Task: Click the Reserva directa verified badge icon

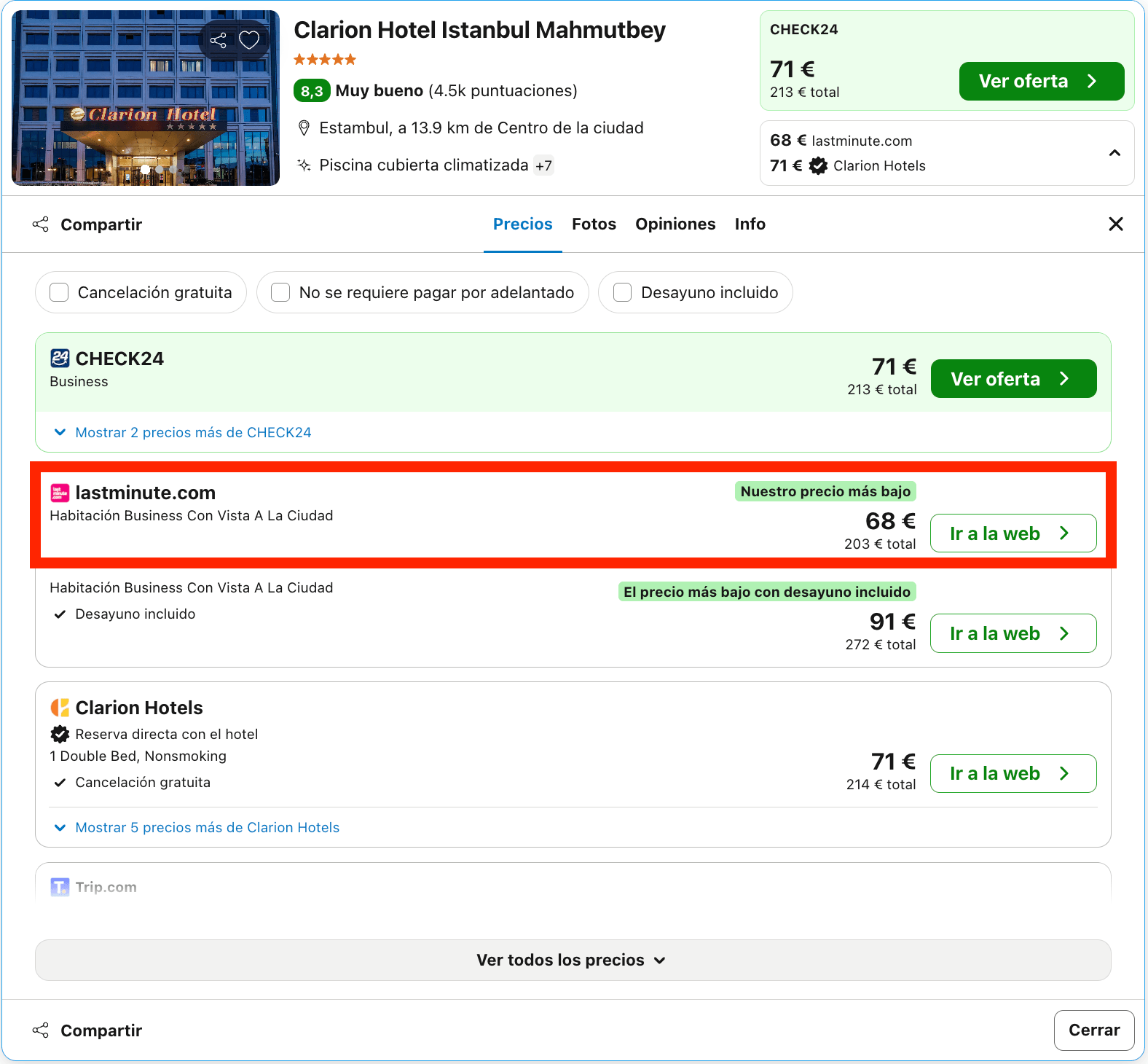Action: pos(60,735)
